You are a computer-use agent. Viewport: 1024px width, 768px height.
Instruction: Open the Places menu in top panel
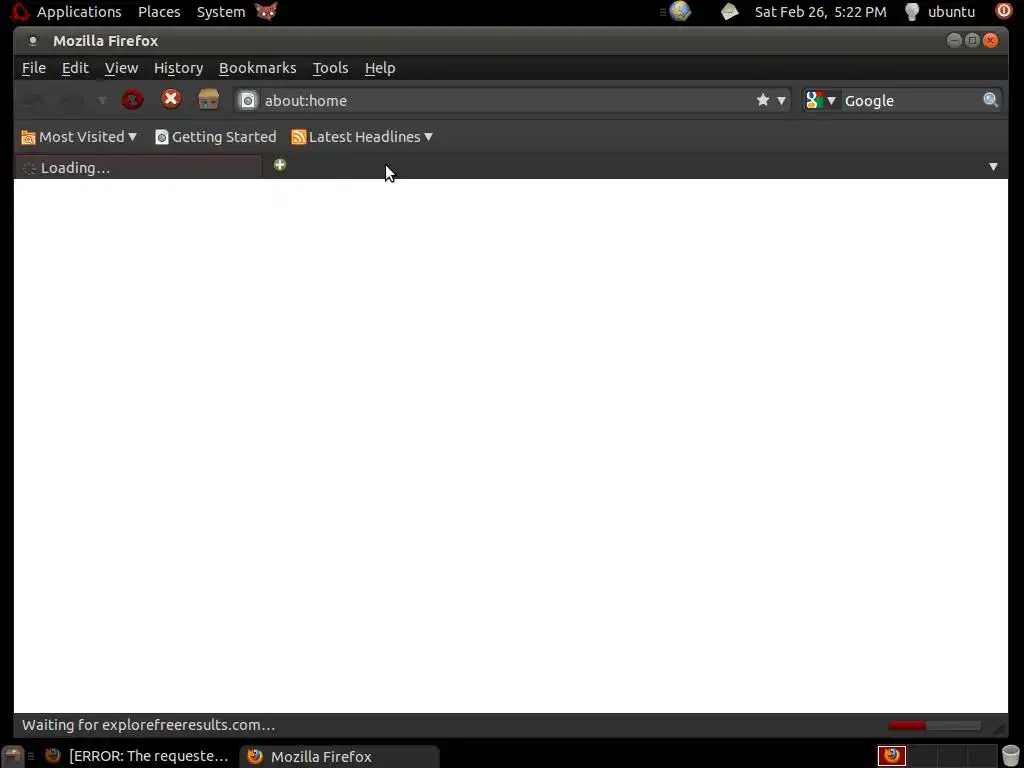click(159, 12)
